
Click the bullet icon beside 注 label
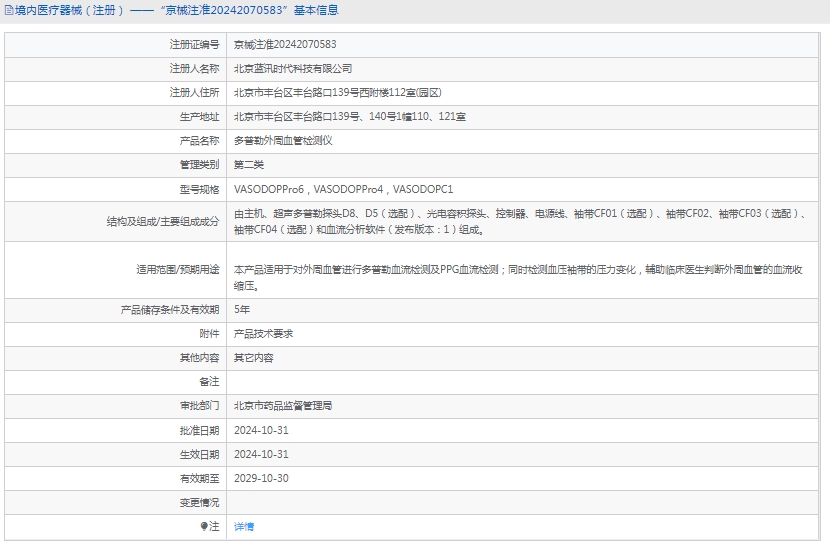tap(204, 526)
